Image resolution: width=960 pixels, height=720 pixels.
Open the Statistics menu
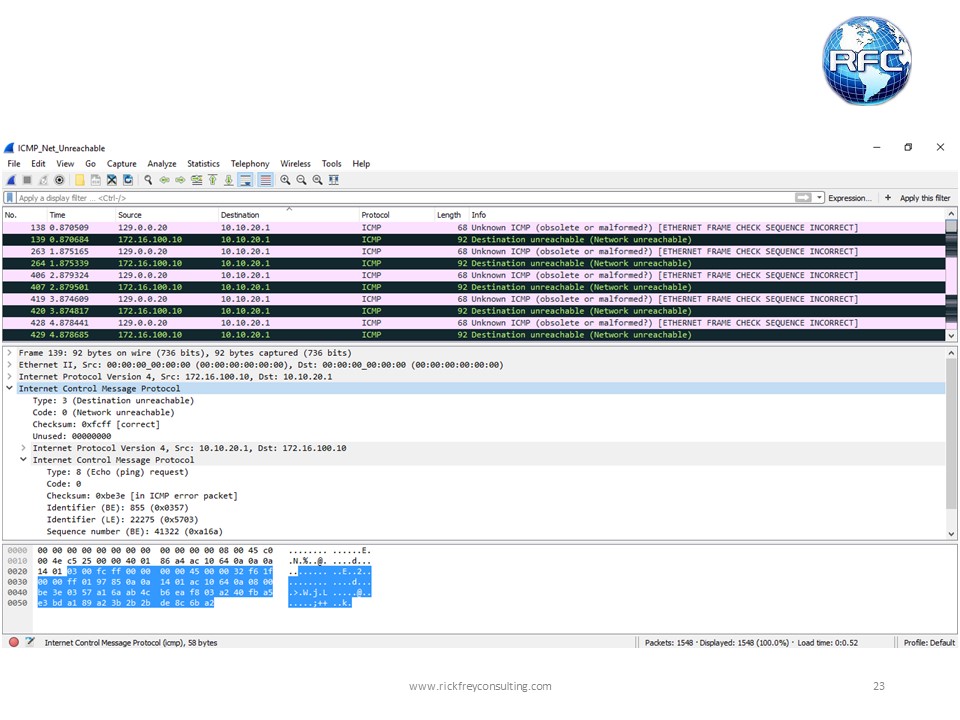click(x=203, y=164)
